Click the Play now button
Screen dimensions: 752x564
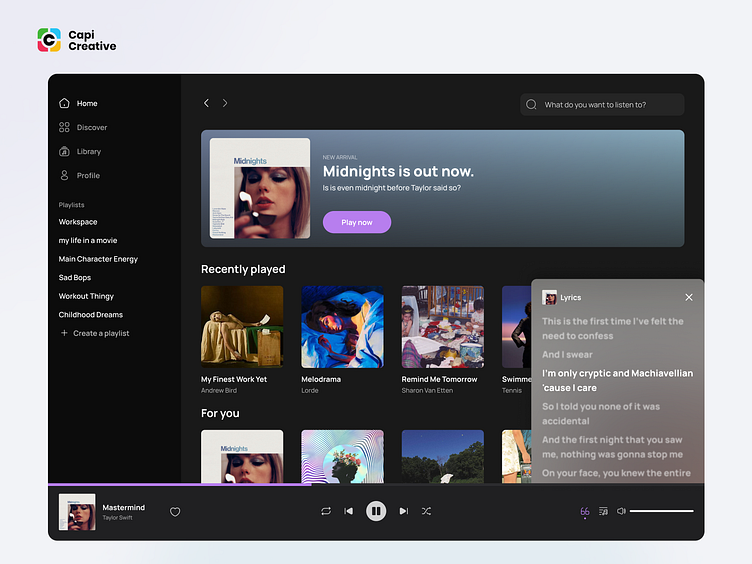point(357,222)
